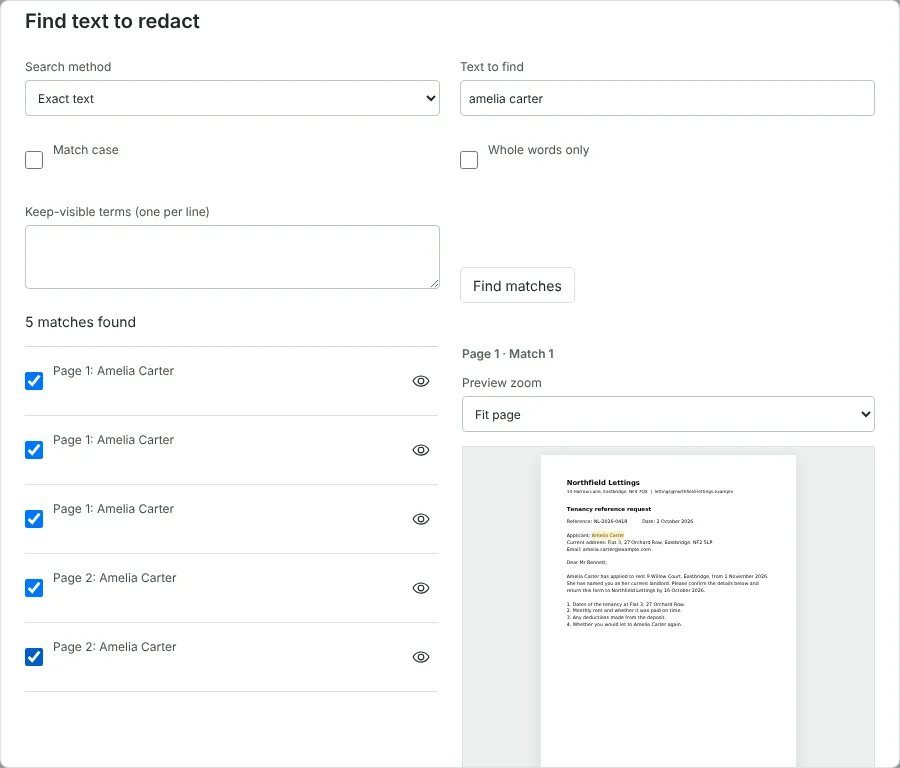This screenshot has width=900, height=768.
Task: Enable the Whole words only checkbox
Action: coord(469,160)
